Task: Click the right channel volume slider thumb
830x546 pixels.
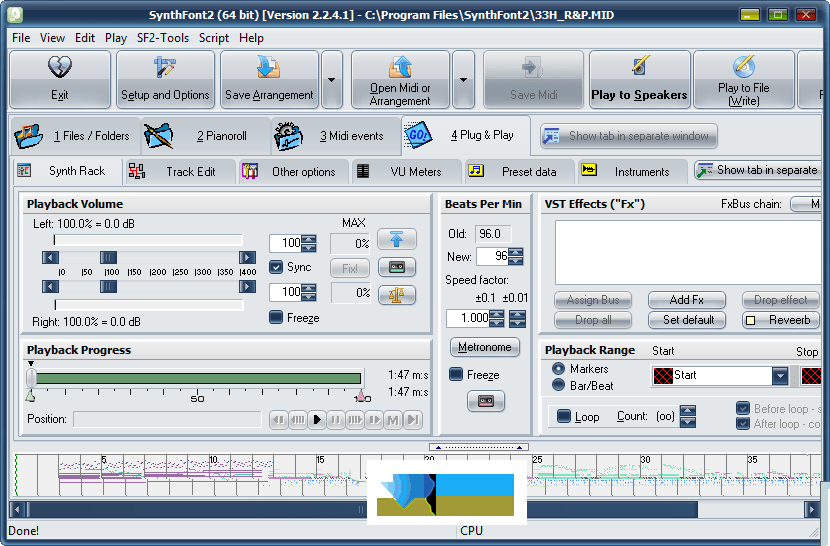Action: (x=109, y=287)
